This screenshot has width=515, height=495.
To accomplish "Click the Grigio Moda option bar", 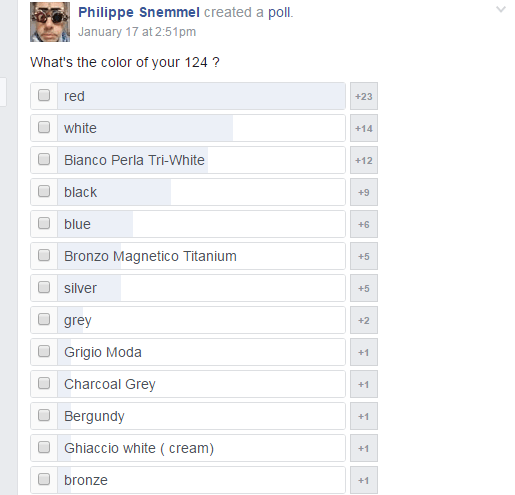I will click(x=201, y=352).
